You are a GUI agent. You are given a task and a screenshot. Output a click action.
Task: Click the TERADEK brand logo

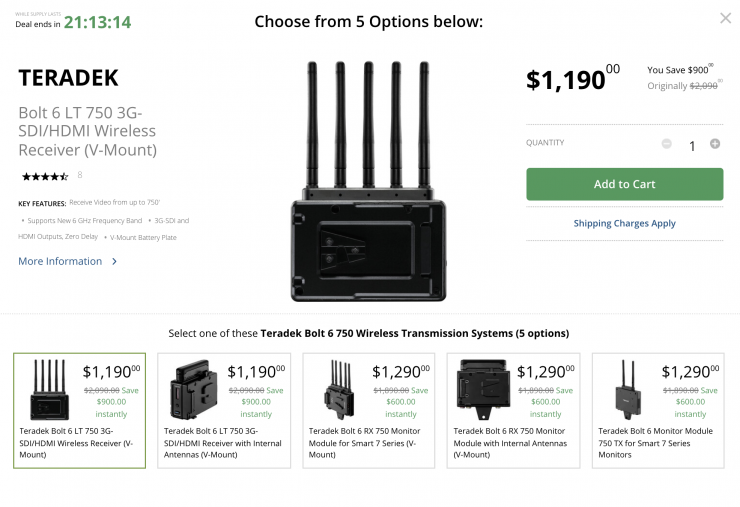(x=68, y=77)
